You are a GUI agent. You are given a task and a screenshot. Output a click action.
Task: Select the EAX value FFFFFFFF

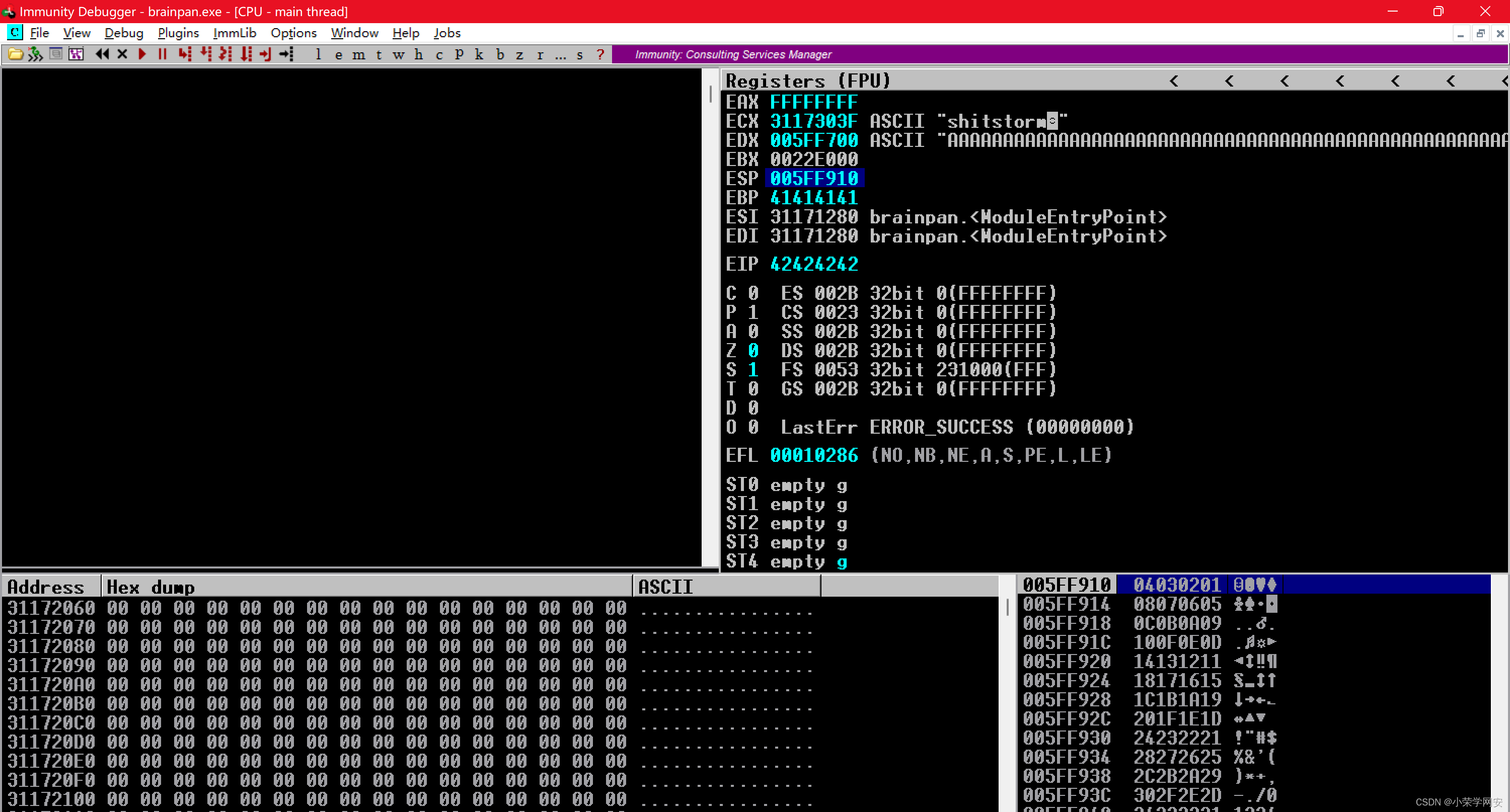tap(813, 103)
